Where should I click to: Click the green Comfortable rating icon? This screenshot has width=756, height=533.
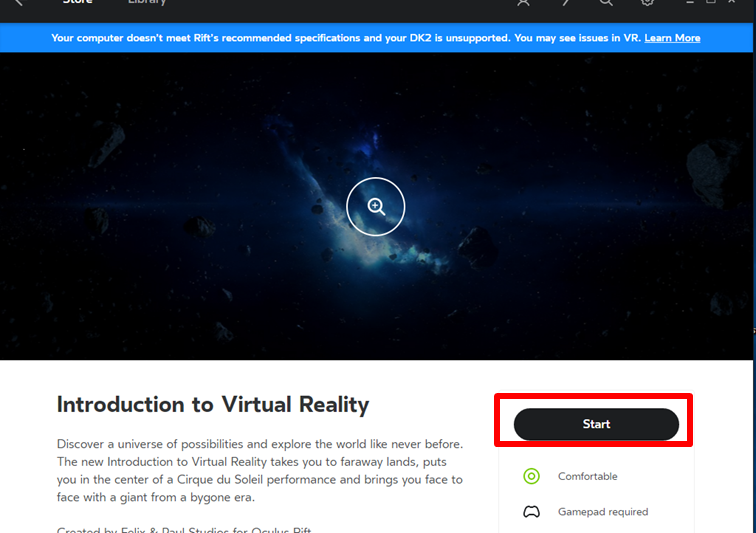(532, 476)
